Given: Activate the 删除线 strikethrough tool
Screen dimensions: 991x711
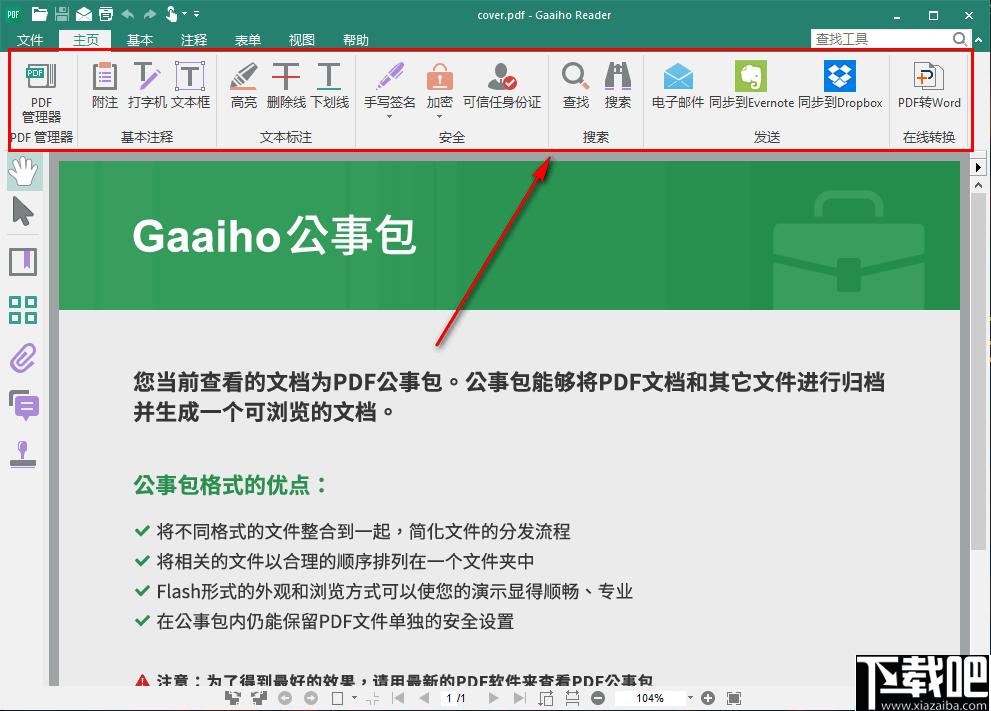Looking at the screenshot, I should point(286,85).
